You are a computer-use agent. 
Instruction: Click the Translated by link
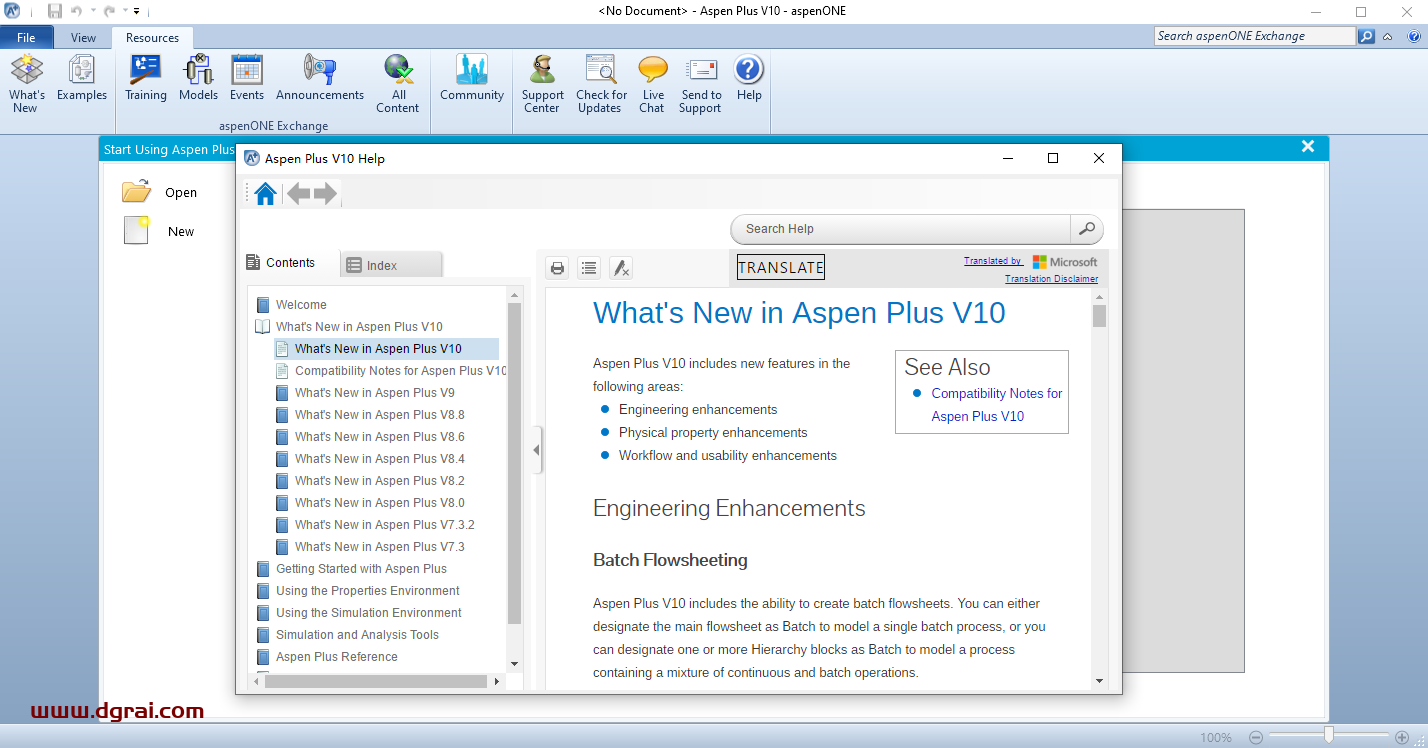pos(993,261)
